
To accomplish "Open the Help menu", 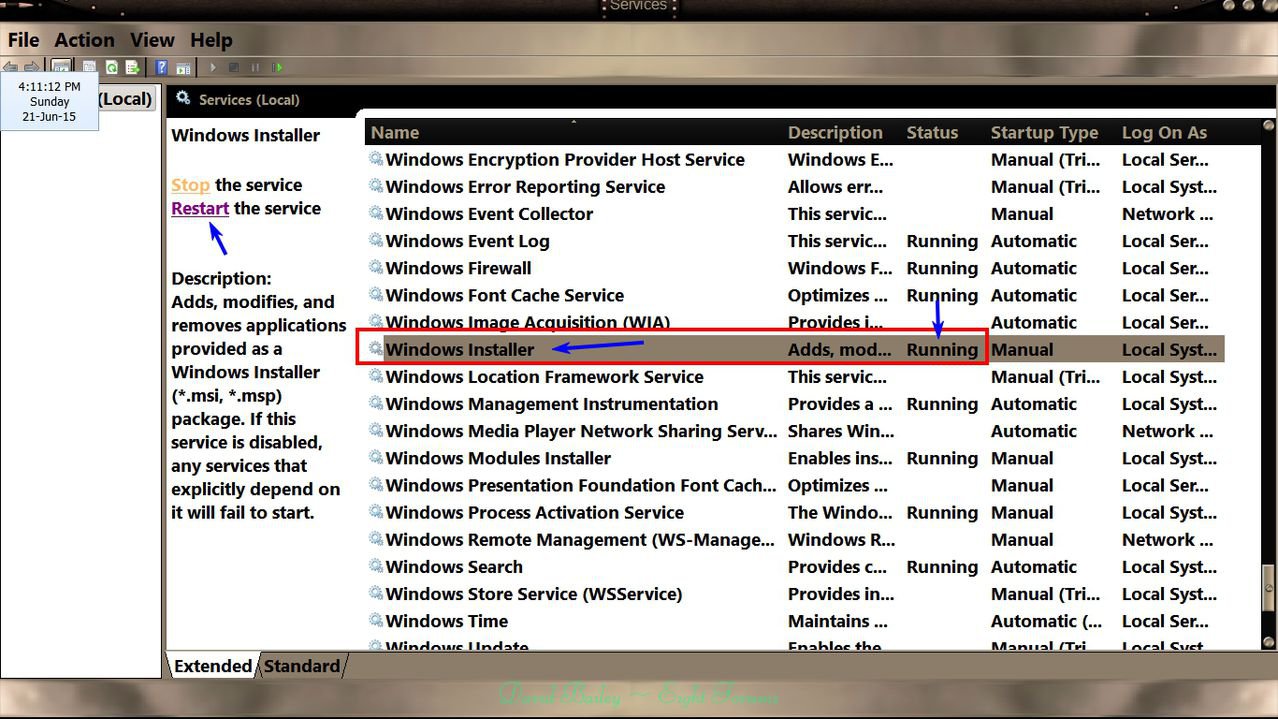I will (x=211, y=40).
